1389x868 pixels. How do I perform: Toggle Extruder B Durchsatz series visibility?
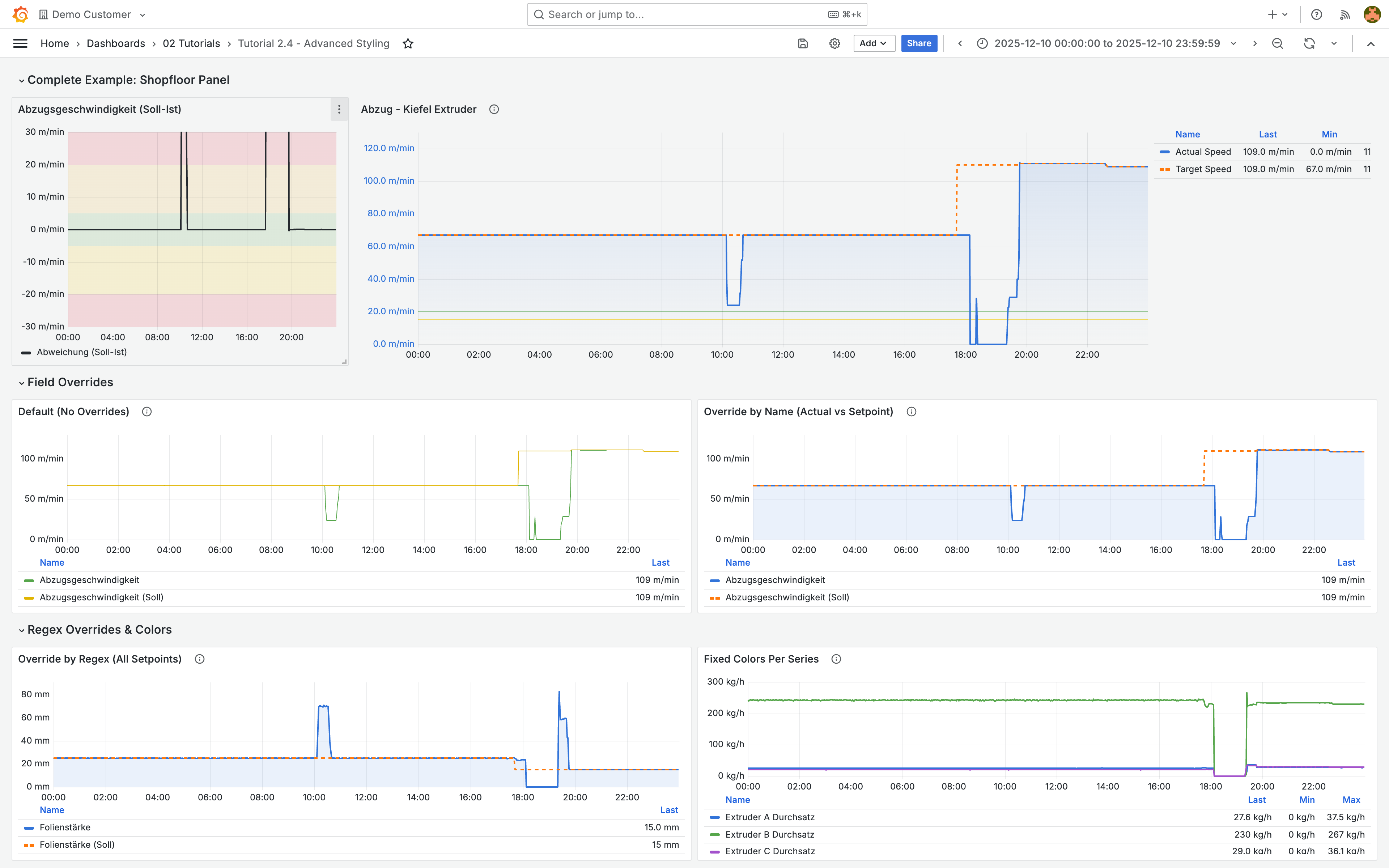[x=770, y=834]
